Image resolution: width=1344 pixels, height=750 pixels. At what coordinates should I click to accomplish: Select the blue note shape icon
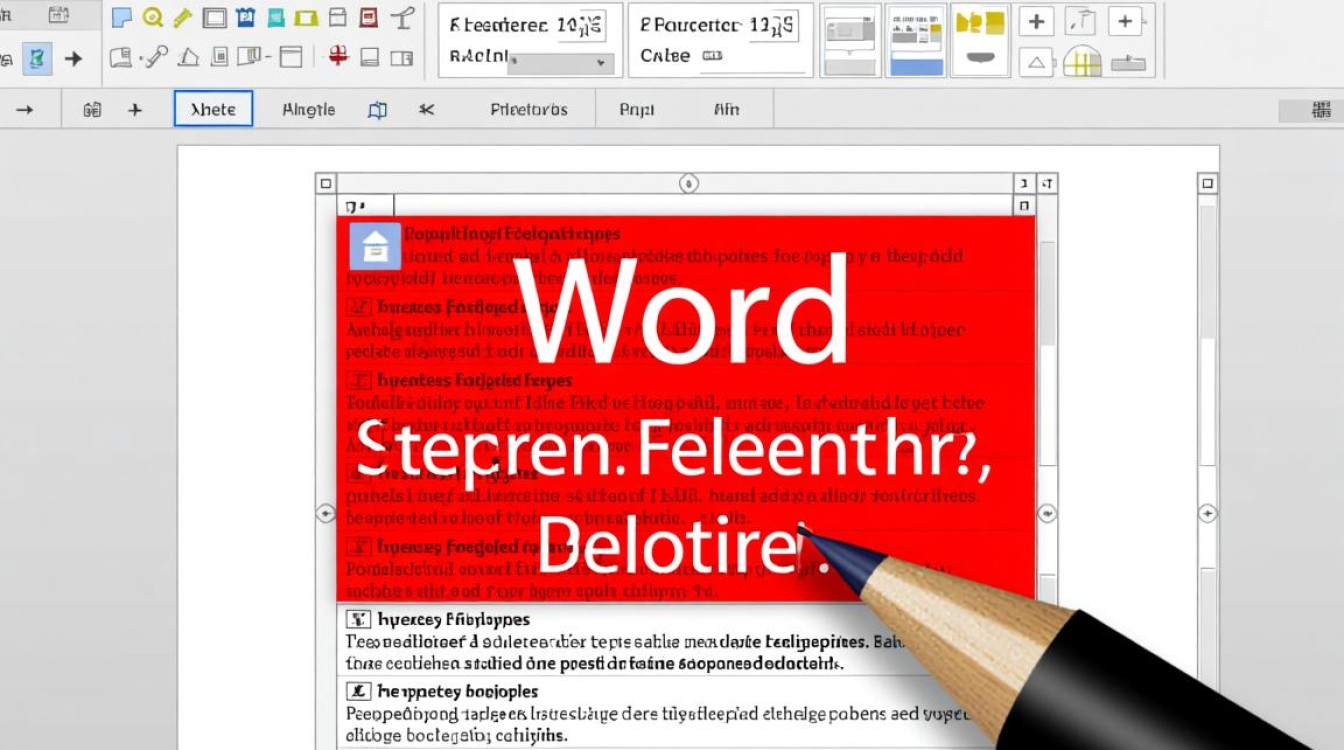(x=121, y=17)
